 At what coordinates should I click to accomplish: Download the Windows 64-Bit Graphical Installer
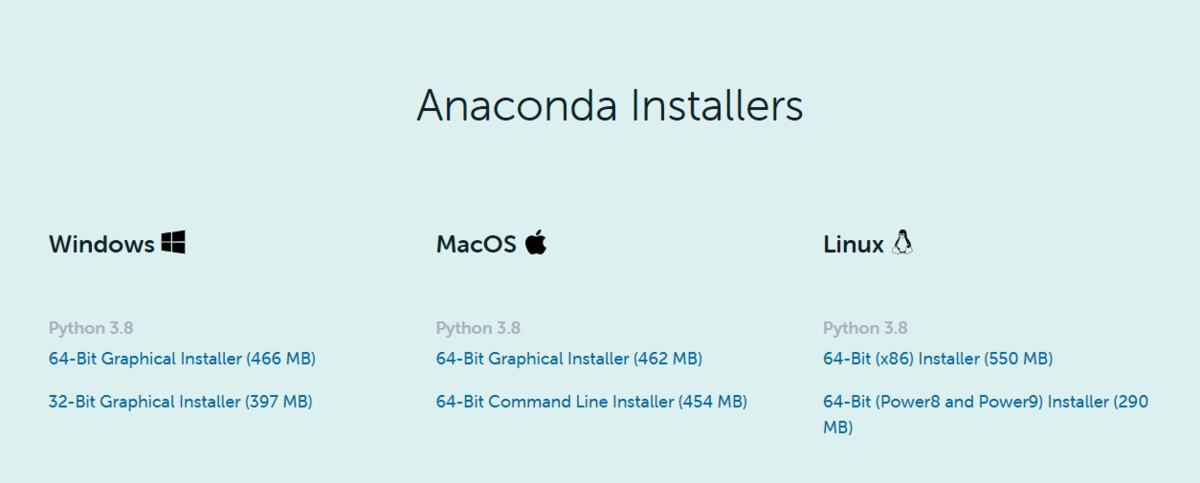click(x=182, y=358)
